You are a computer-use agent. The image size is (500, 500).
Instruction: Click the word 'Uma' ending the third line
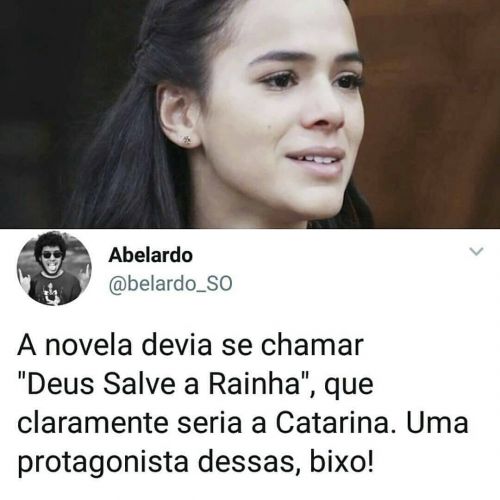(437, 423)
